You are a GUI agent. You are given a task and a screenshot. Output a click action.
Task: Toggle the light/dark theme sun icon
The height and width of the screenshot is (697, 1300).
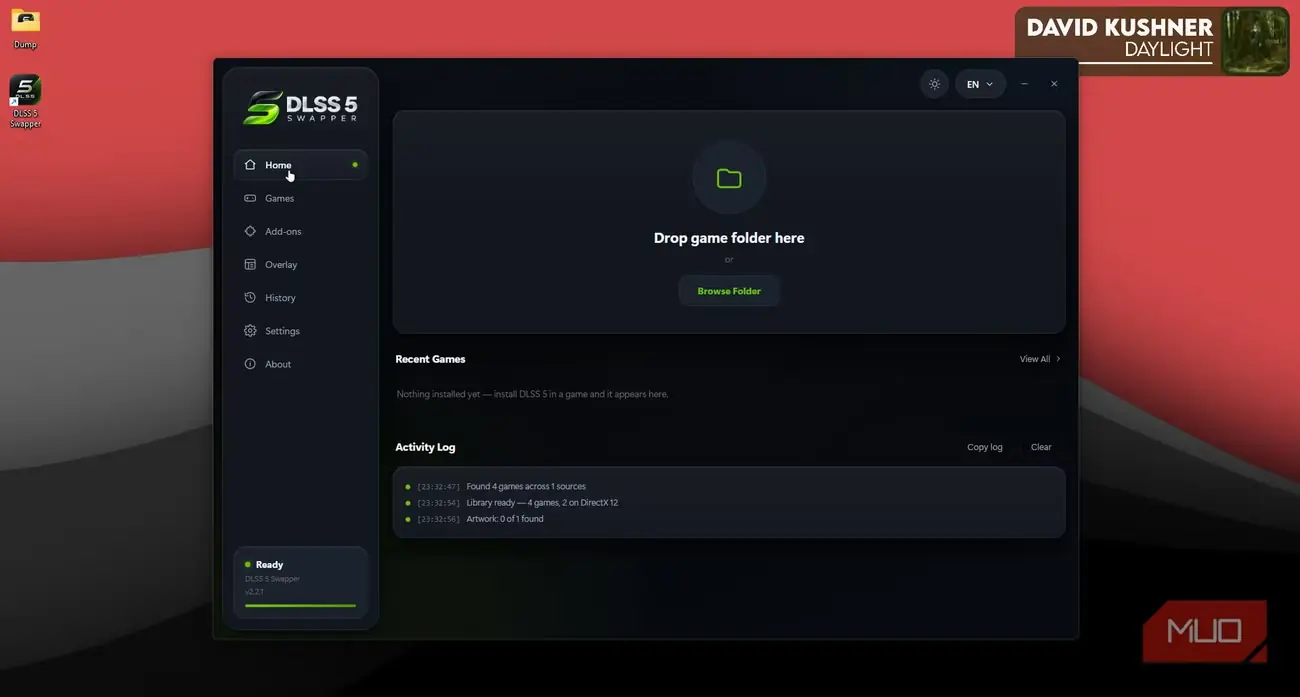pos(934,84)
